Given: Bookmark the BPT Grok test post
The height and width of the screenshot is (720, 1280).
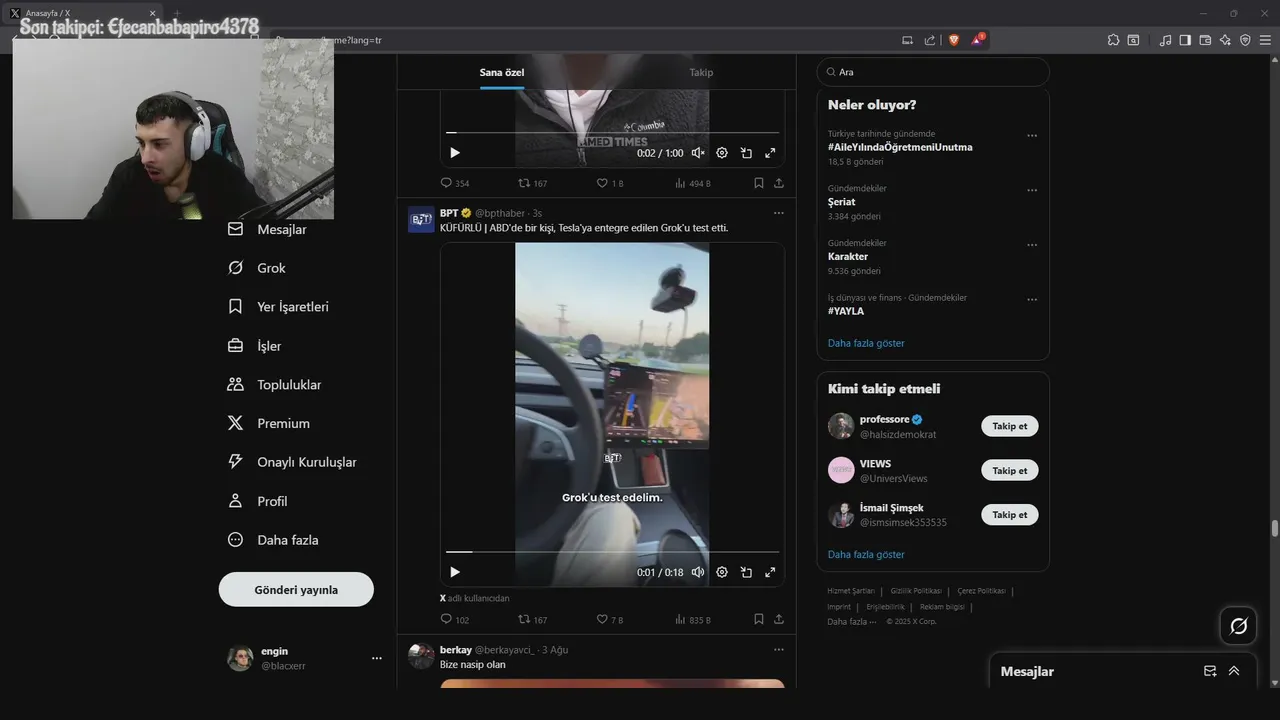Looking at the screenshot, I should [x=759, y=620].
